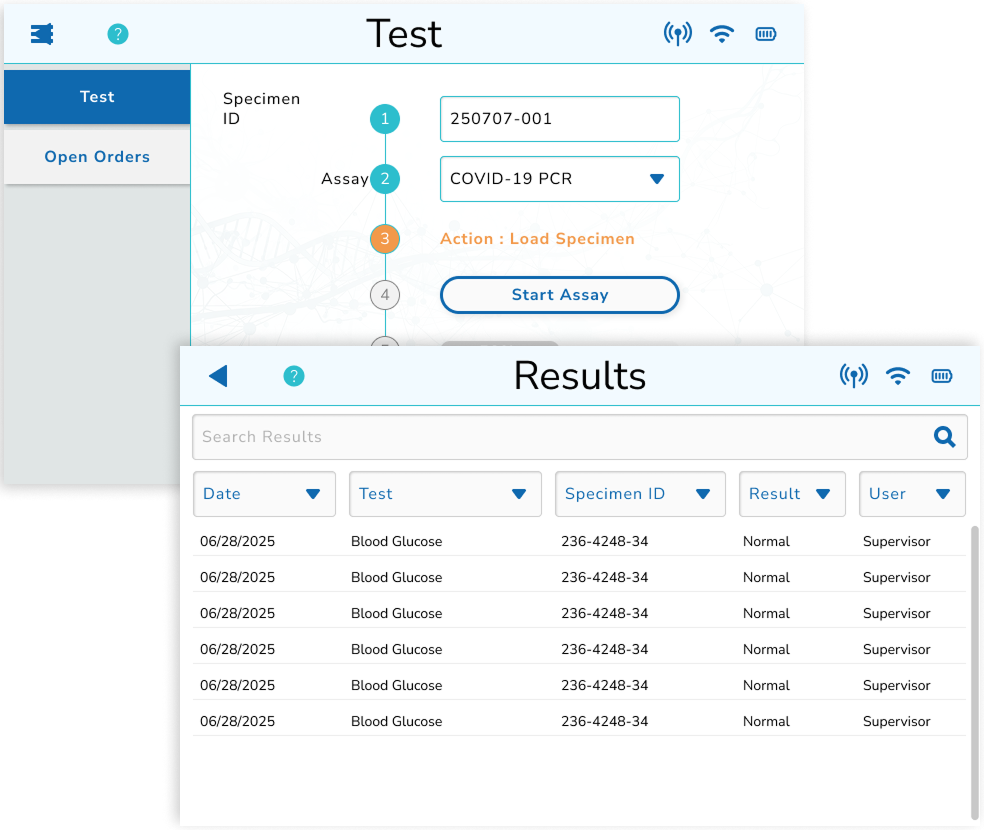
Task: Go back using Results window arrow
Action: [218, 376]
